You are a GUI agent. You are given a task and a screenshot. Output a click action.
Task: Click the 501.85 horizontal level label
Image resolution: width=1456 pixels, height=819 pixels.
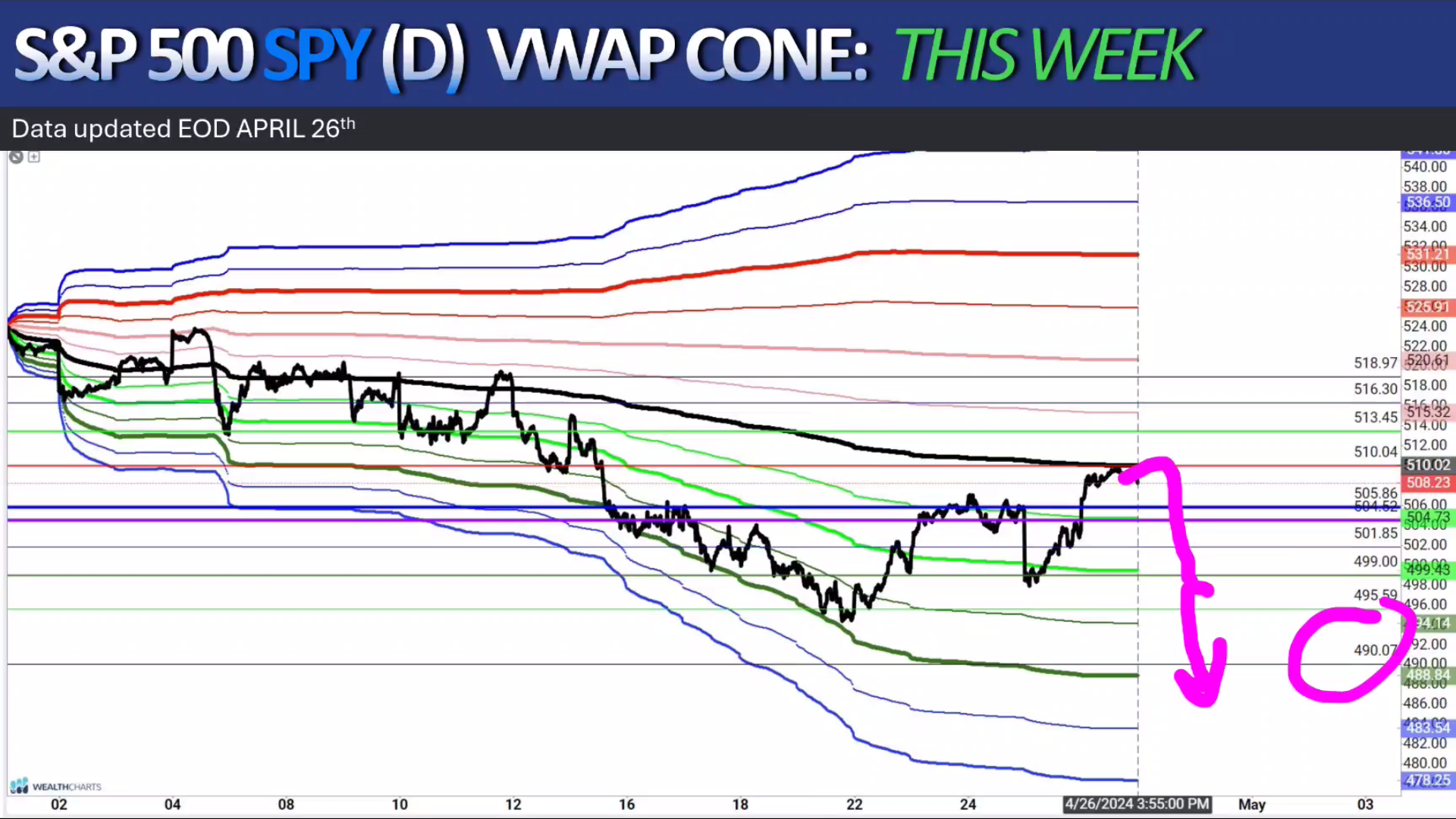coord(1376,533)
